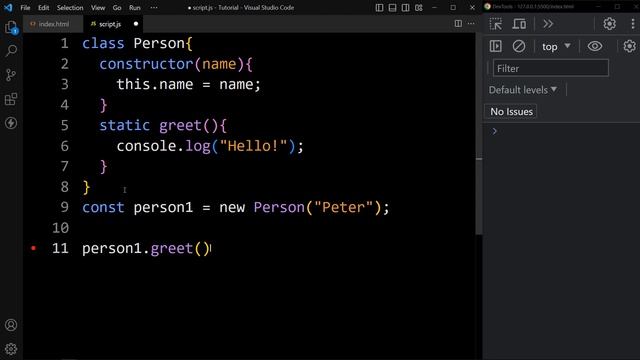Open the Selection menu

[x=70, y=7]
